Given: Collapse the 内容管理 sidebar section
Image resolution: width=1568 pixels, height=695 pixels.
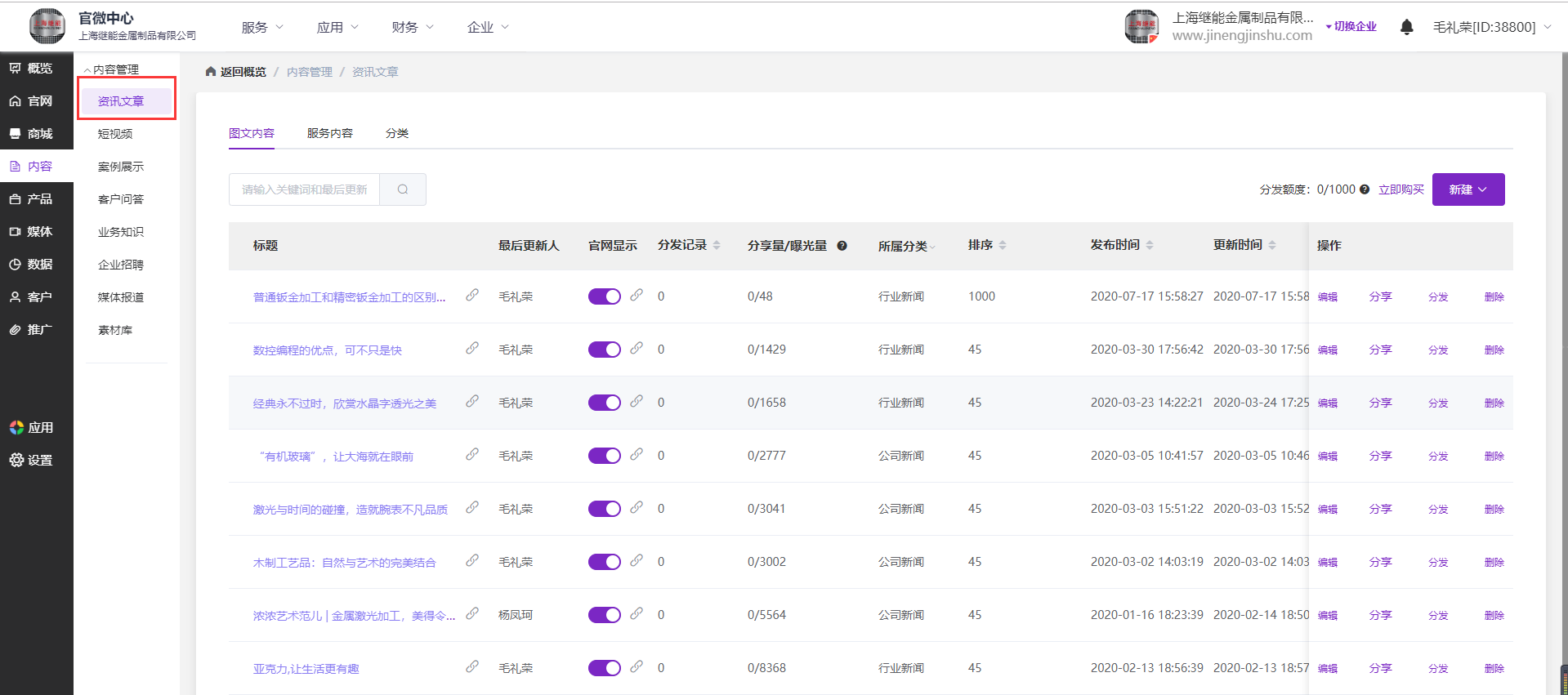Looking at the screenshot, I should [112, 69].
